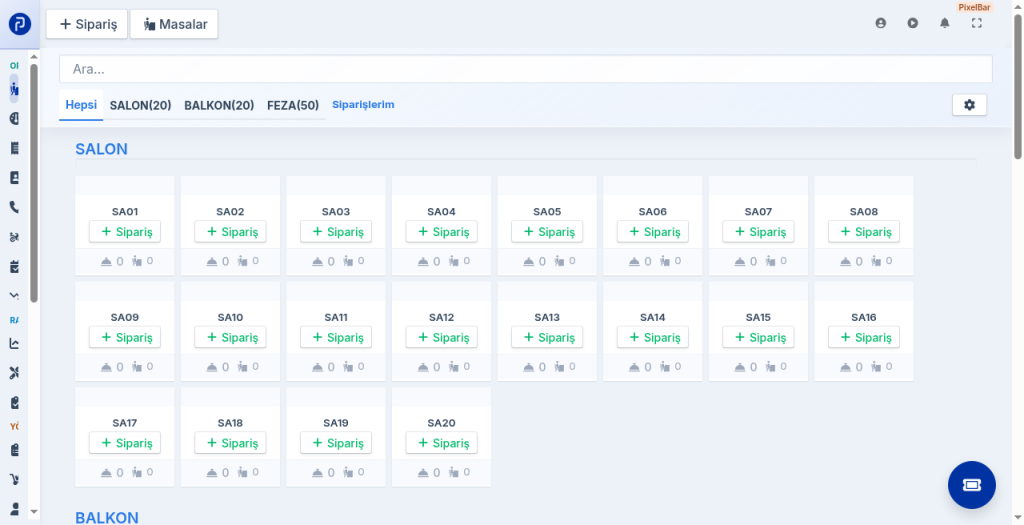Screen dimensions: 1024x525
Task: Open table settings gear button
Action: [969, 105]
